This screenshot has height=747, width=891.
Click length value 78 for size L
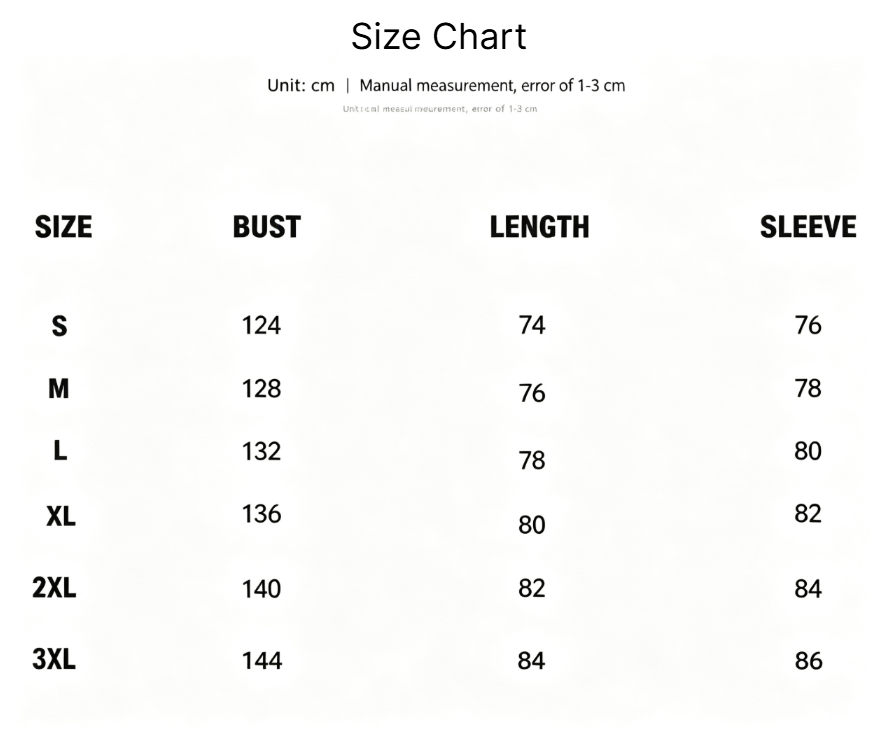pyautogui.click(x=532, y=460)
